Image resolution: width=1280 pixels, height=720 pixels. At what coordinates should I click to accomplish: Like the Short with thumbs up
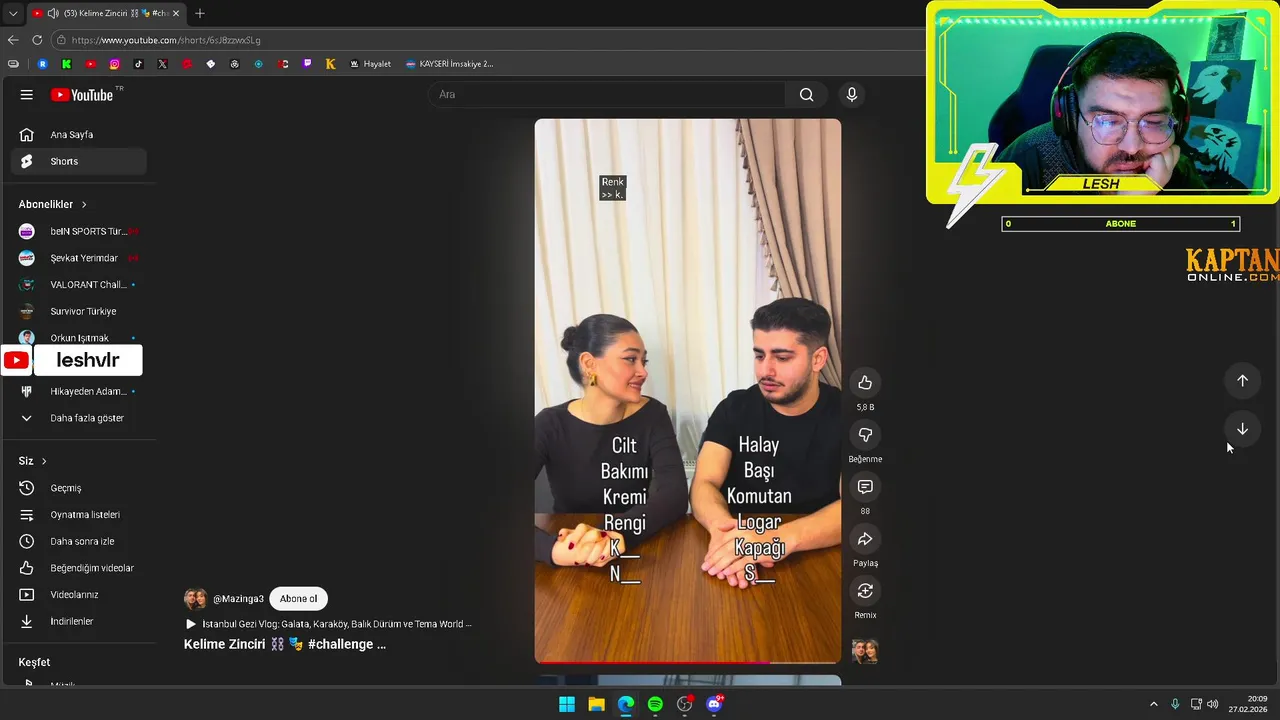click(x=865, y=383)
